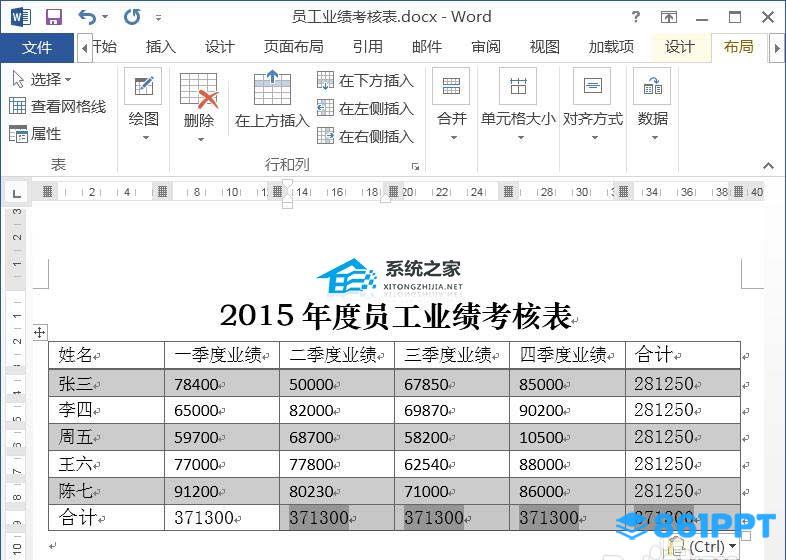Toggle View Gridlines (查看网格线)
Image resolution: width=786 pixels, height=560 pixels.
click(58, 106)
